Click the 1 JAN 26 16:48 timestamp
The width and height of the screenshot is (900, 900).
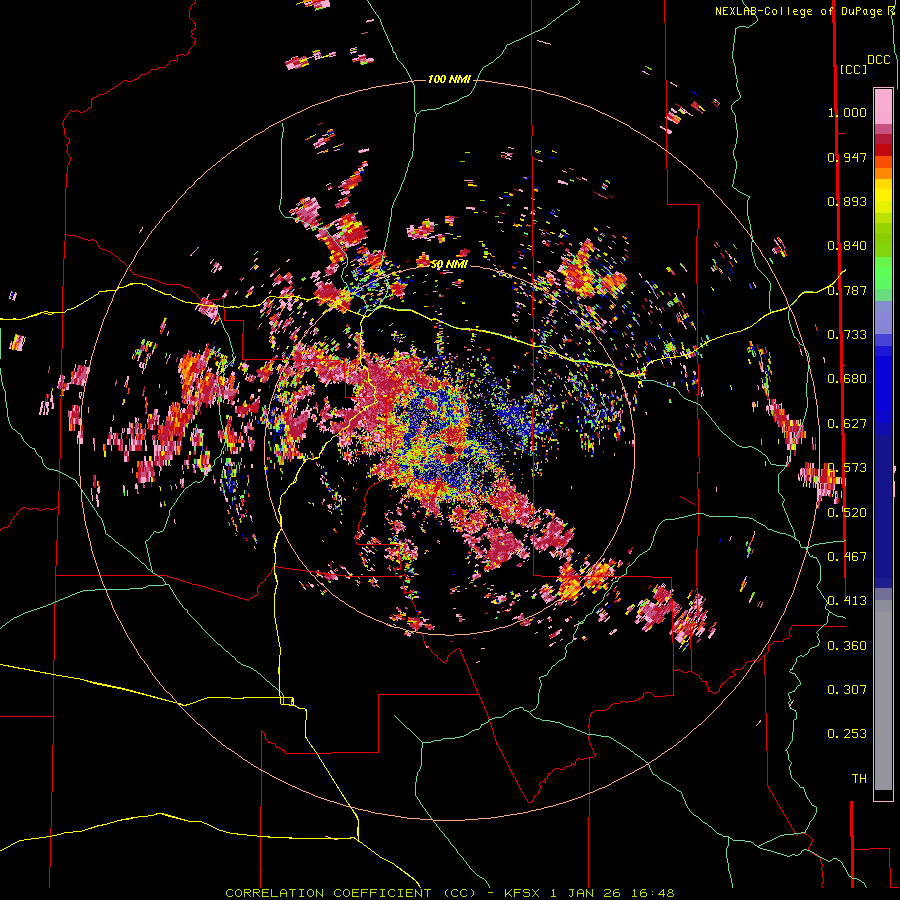click(612, 893)
